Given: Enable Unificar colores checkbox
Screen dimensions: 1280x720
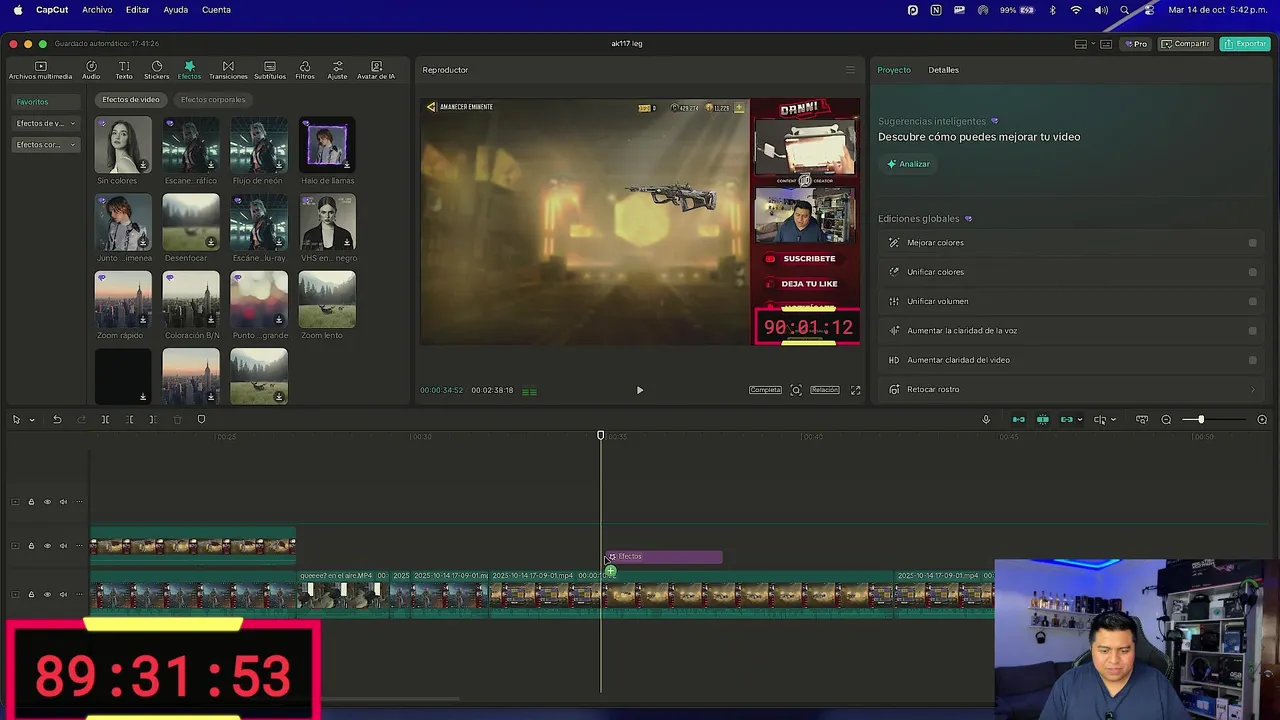Looking at the screenshot, I should (x=1252, y=272).
